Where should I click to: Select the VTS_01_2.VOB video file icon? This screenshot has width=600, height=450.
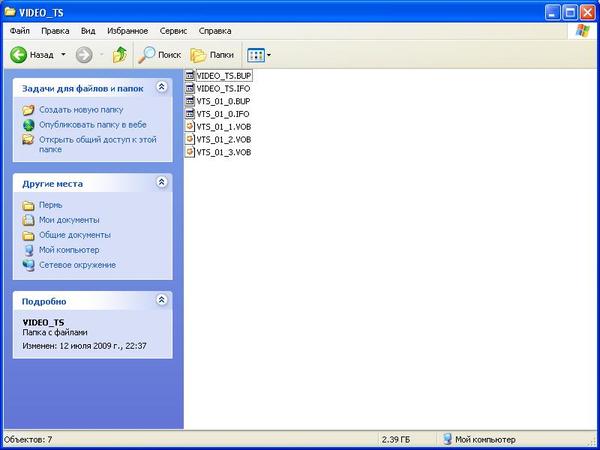tap(190, 139)
